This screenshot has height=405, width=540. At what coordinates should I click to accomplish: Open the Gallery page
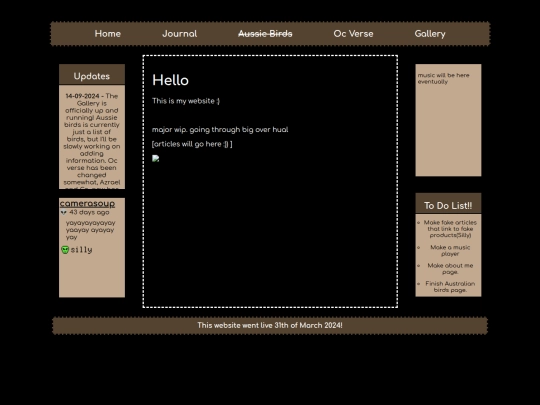(x=430, y=34)
